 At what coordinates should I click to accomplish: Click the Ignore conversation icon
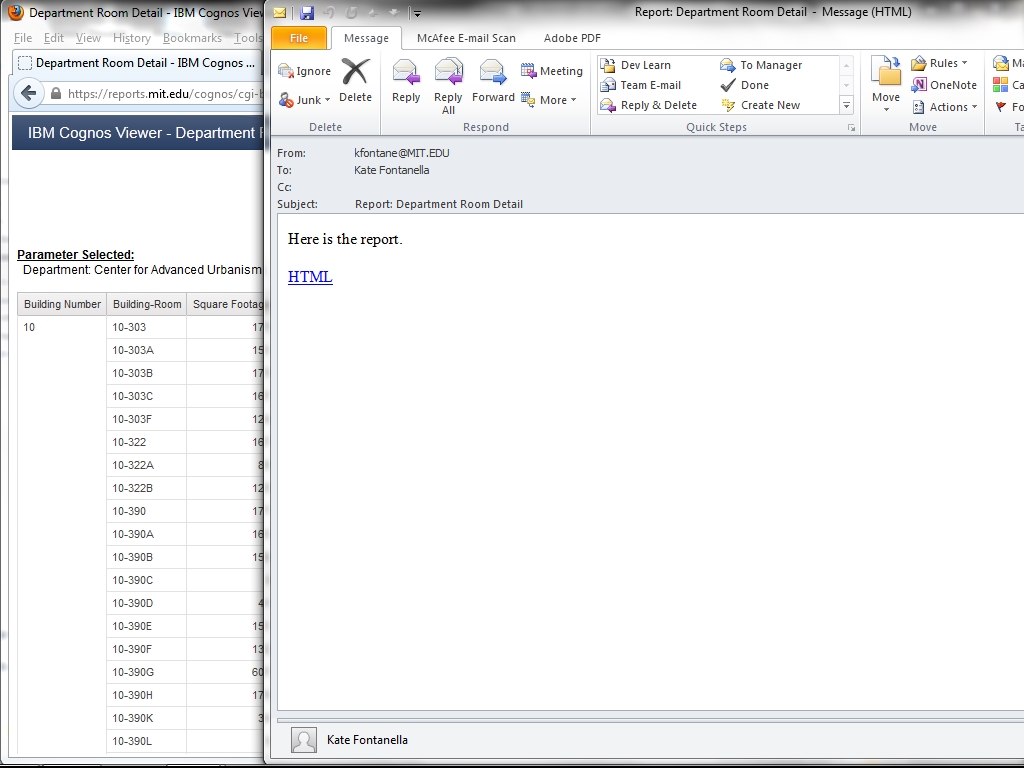click(x=304, y=71)
